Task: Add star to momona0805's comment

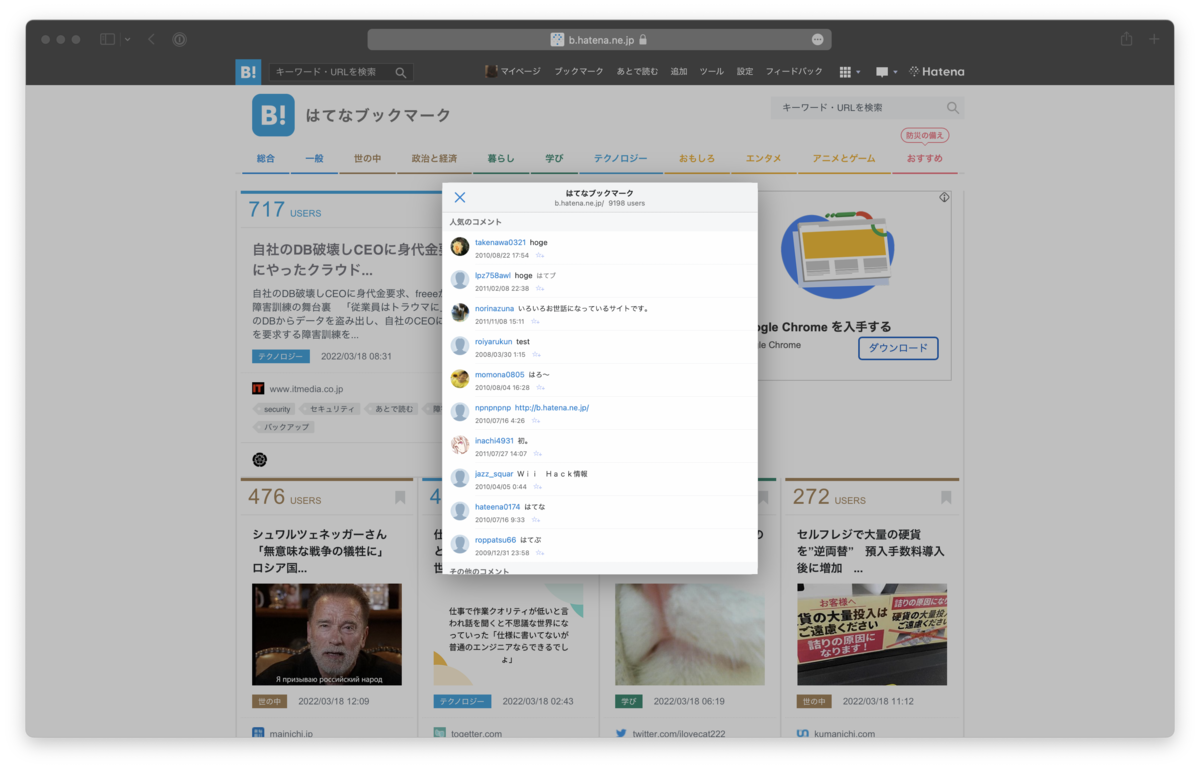Action: pos(540,388)
